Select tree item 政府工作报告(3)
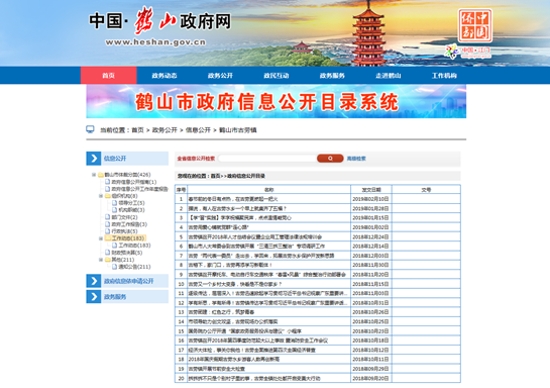The image size is (550, 388). click(x=129, y=224)
